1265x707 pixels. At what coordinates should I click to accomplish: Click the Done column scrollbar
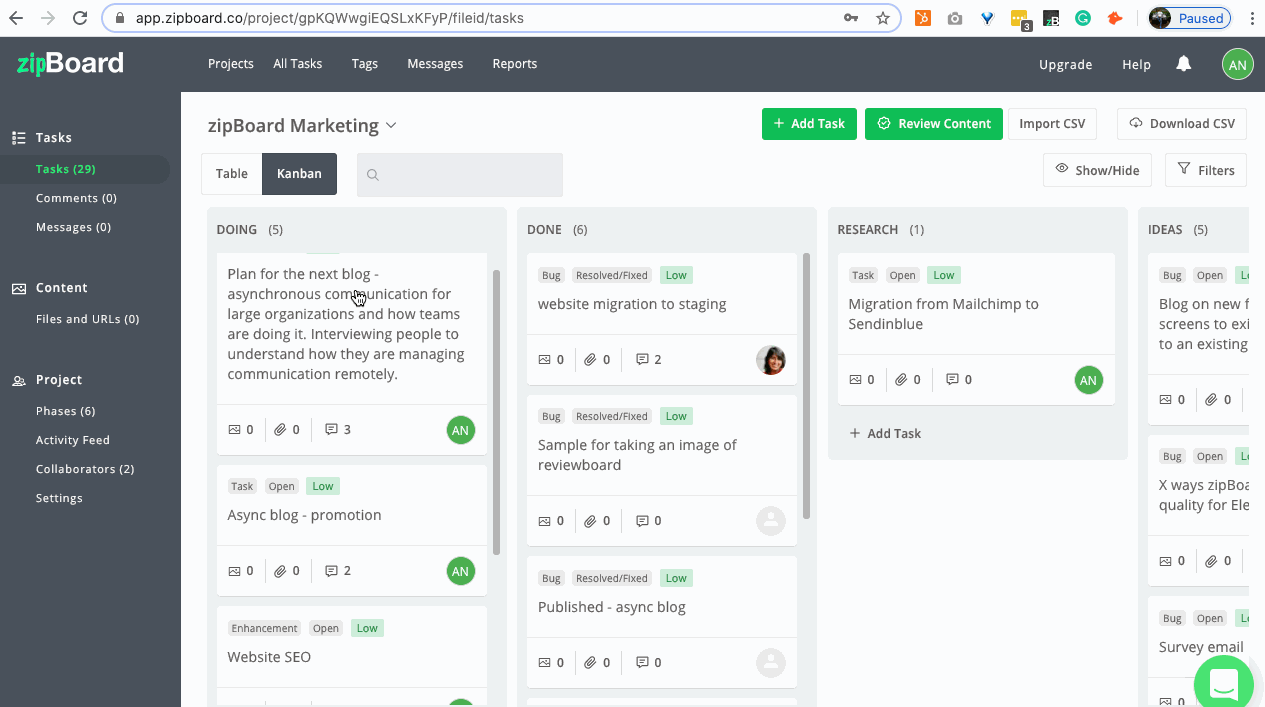(807, 386)
